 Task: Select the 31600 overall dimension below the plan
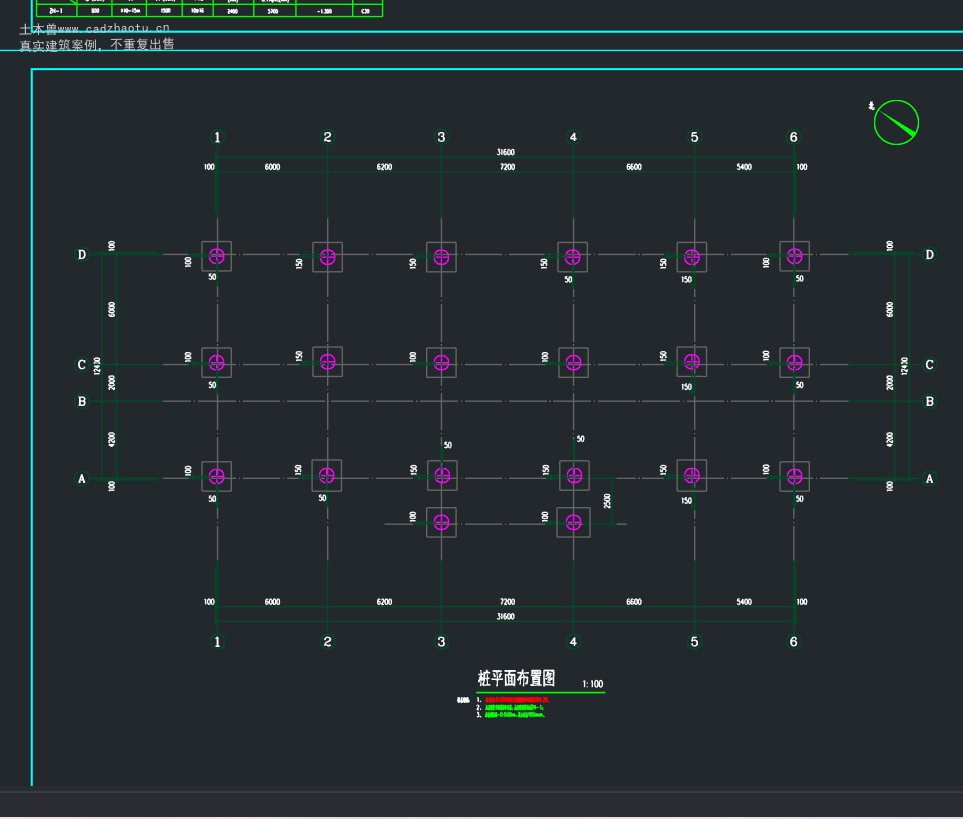pyautogui.click(x=505, y=616)
